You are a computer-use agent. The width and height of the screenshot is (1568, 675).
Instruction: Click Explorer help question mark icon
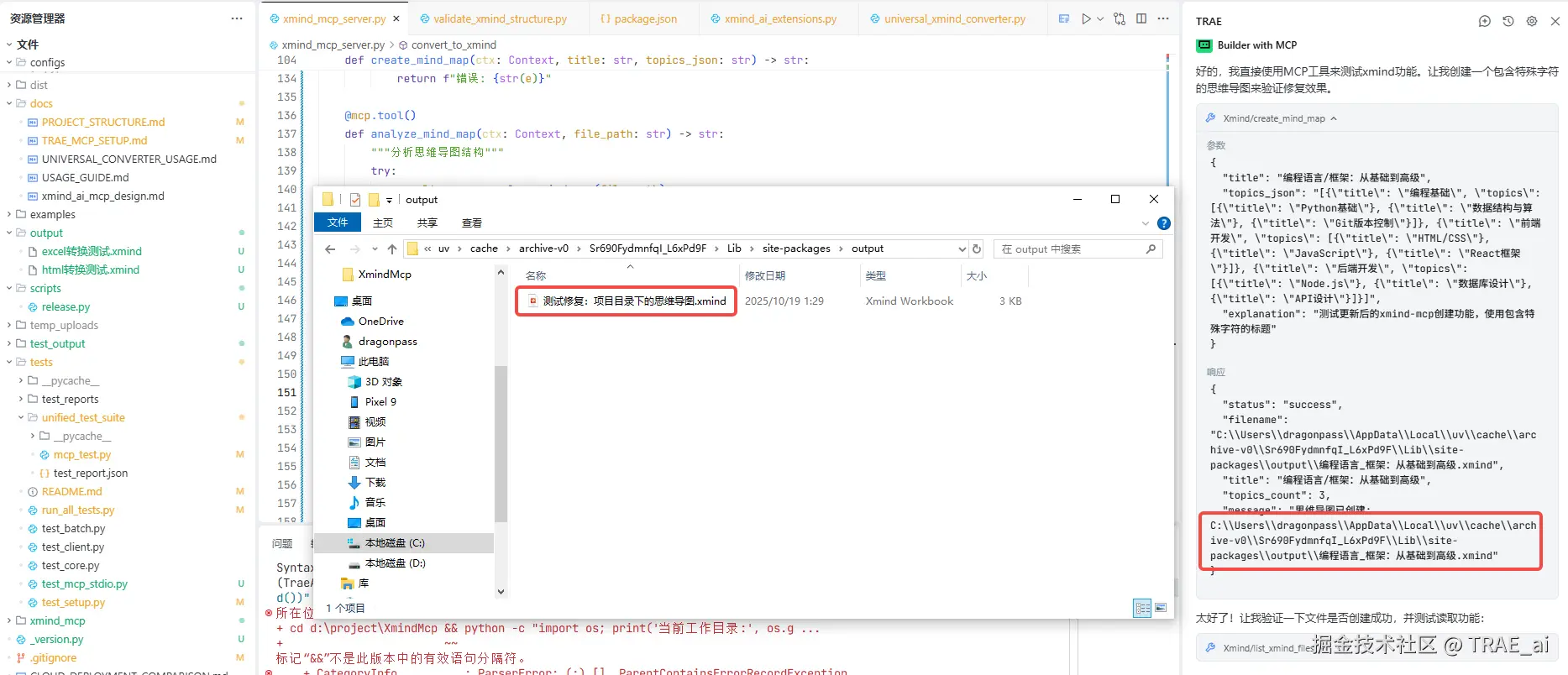(x=1163, y=223)
